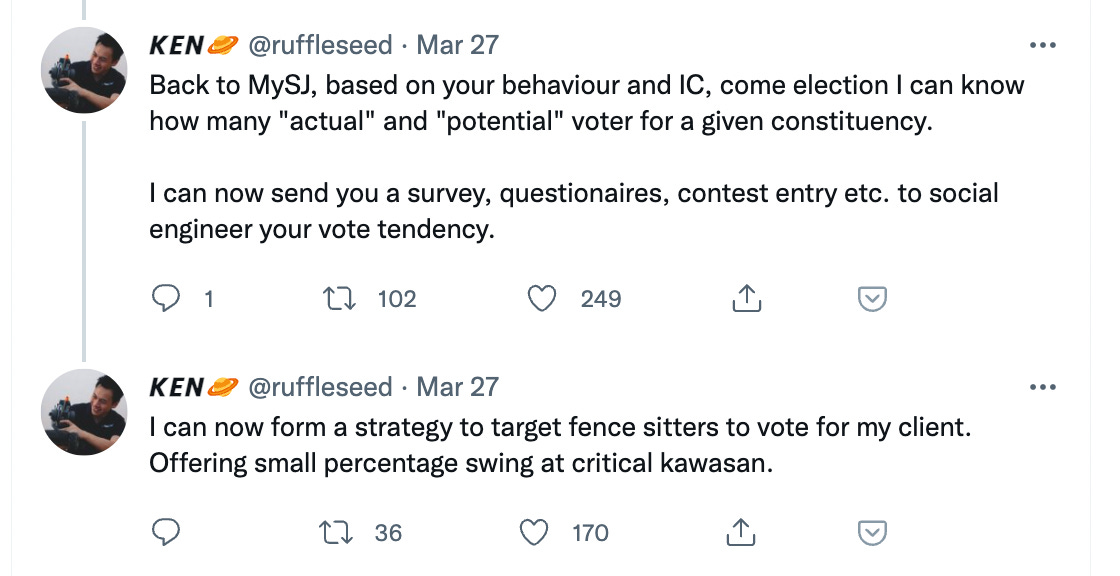This screenshot has width=1120, height=576.
Task: Open Mar 27 timestamp of second tweet
Action: pyautogui.click(x=457, y=387)
